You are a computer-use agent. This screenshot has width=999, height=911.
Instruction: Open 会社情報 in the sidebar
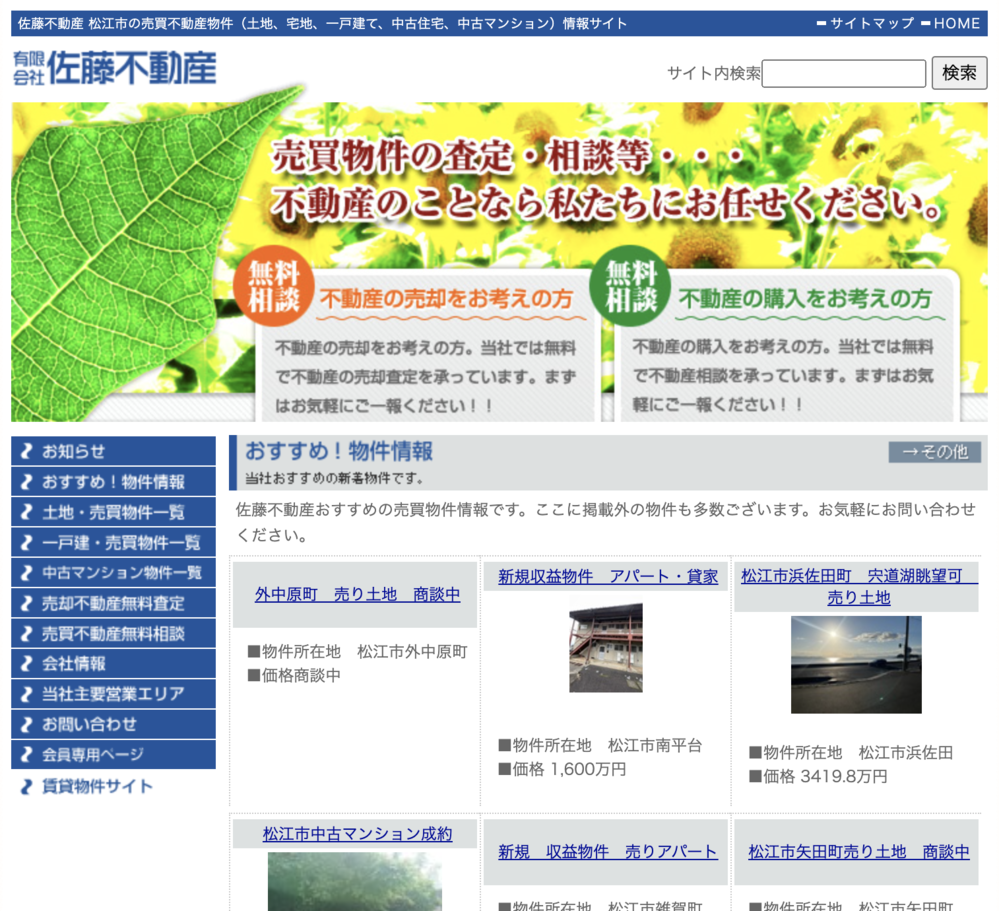113,663
